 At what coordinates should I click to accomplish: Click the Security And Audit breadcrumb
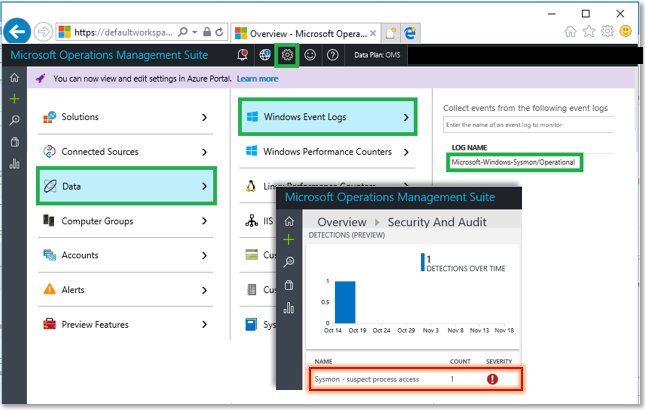[437, 222]
